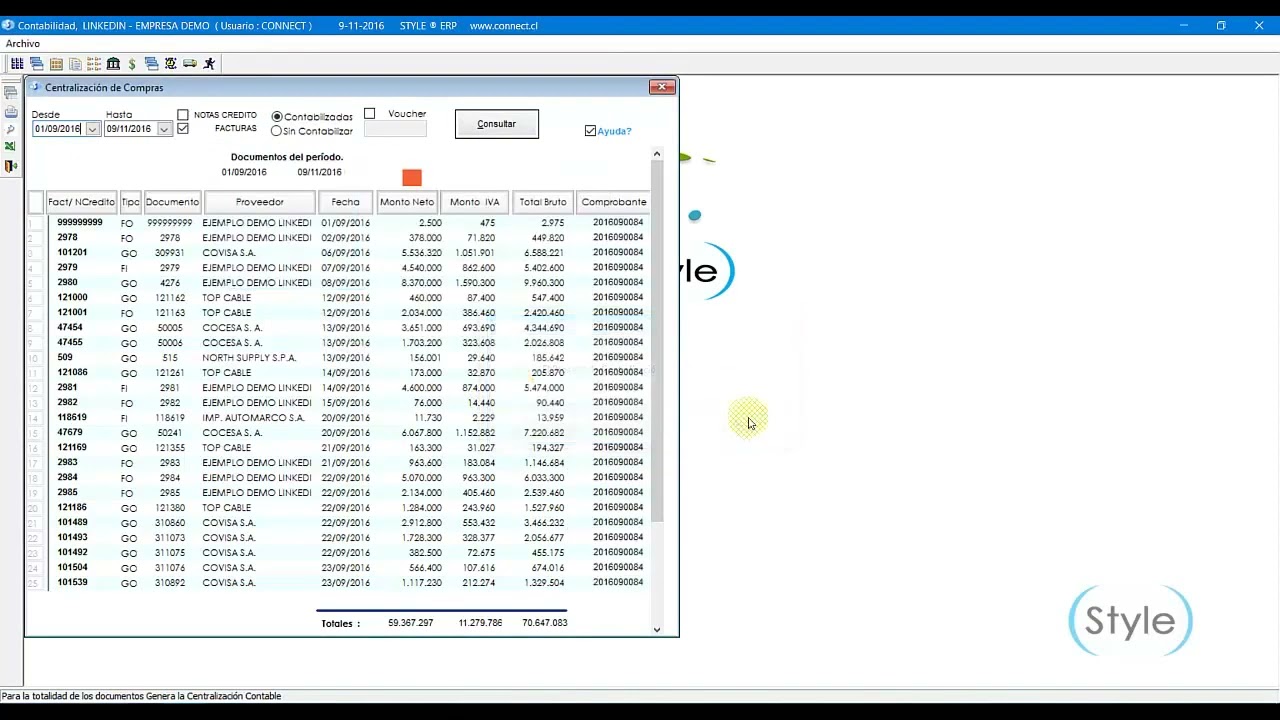Viewport: 1280px width, 720px height.
Task: Click the Totales IVA sum 11.279.786
Action: [x=480, y=623]
